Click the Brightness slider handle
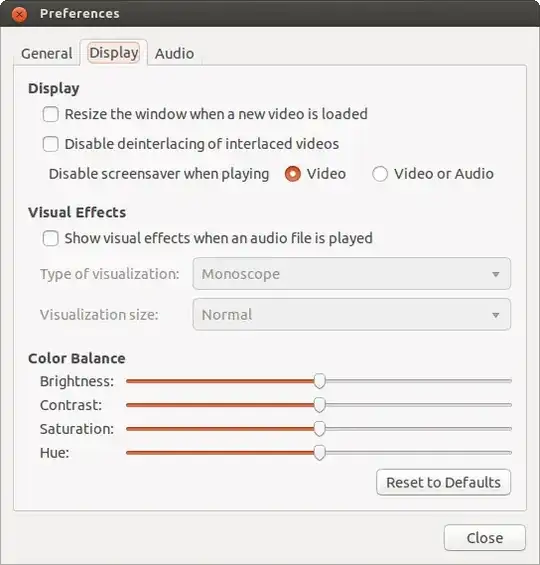 click(x=319, y=381)
